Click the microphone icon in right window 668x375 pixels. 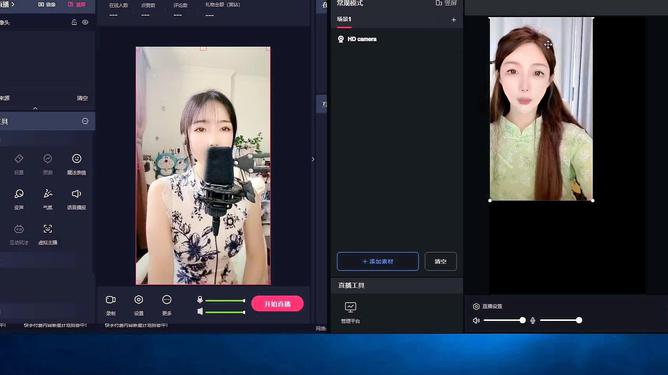click(533, 320)
